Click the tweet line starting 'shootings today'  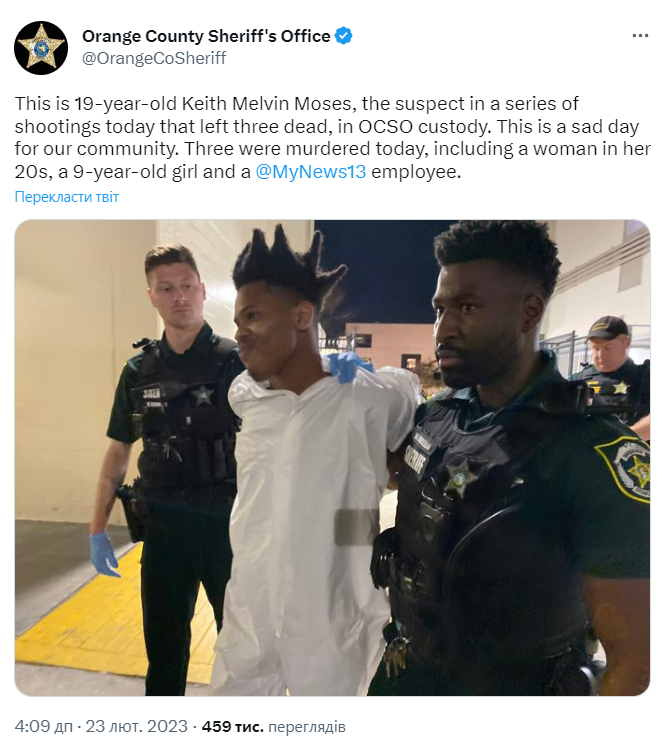click(327, 127)
